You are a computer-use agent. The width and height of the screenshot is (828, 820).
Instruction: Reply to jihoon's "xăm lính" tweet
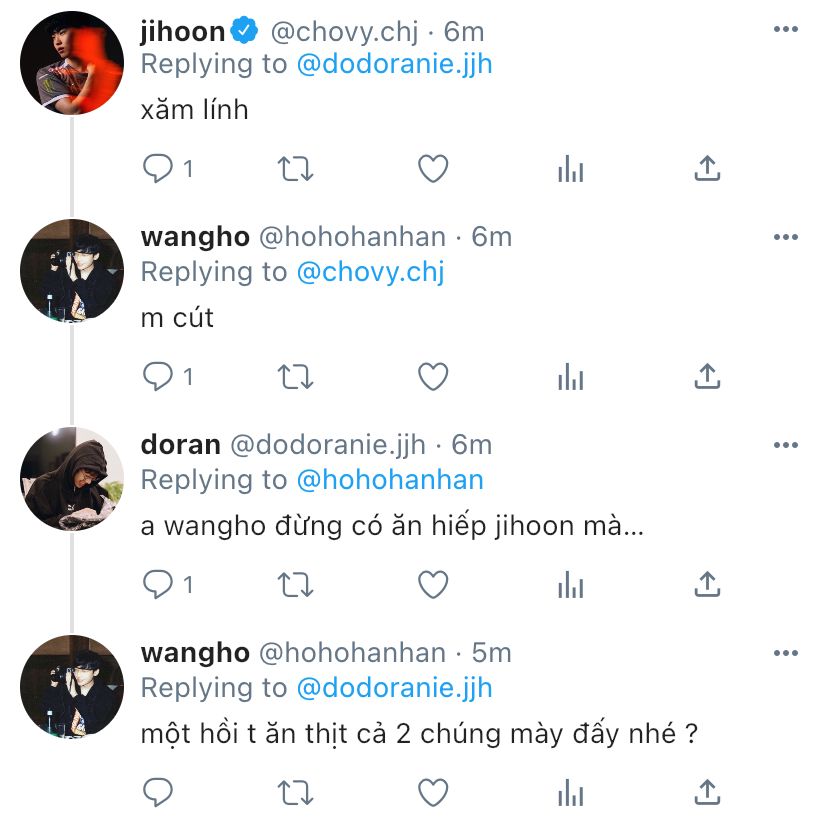click(x=158, y=169)
